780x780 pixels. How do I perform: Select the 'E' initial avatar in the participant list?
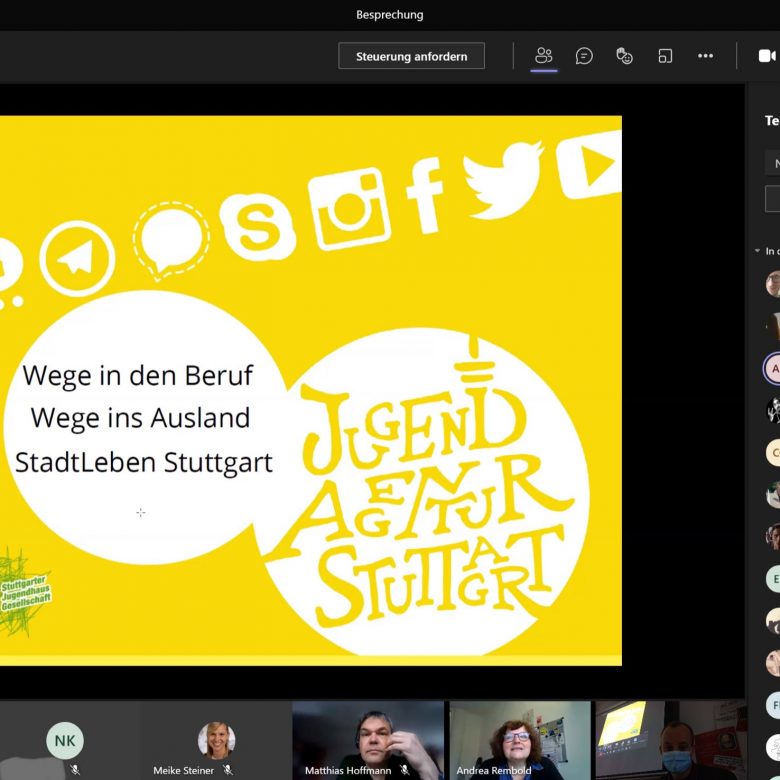tap(774, 579)
